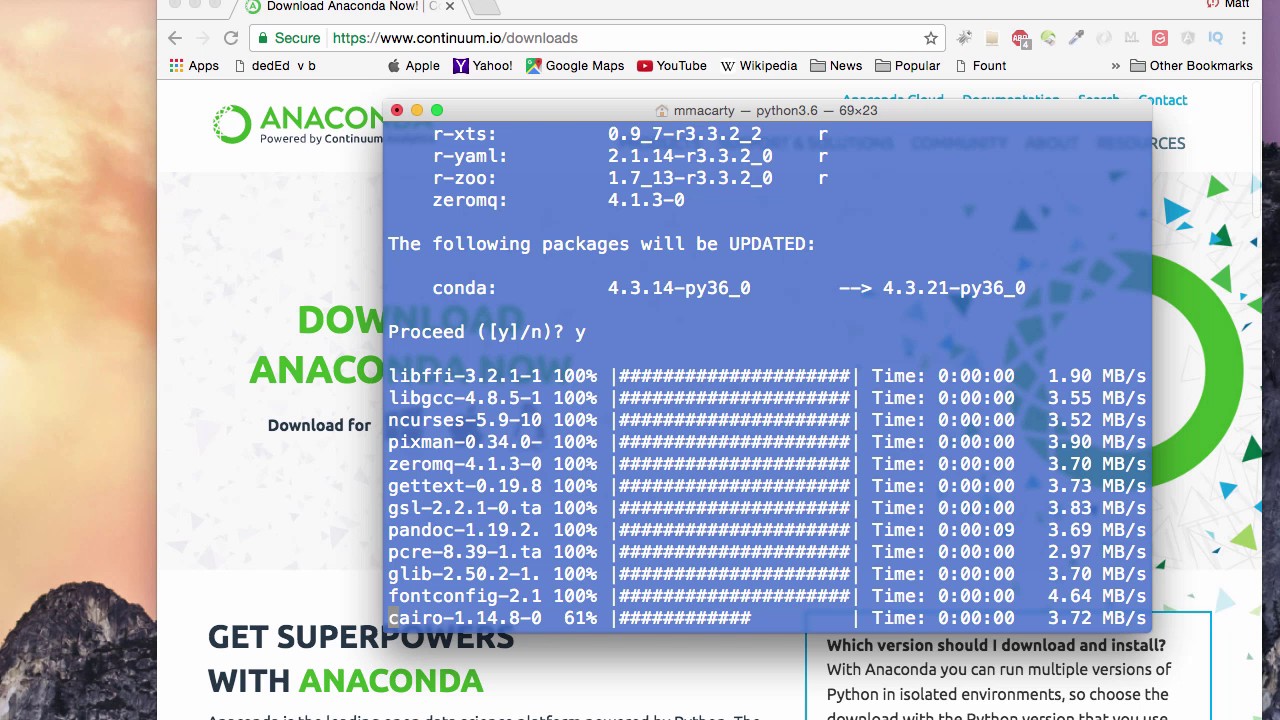Viewport: 1280px width, 720px height.
Task: Click the cairo-1.14.8-0 progress bar
Action: [735, 618]
